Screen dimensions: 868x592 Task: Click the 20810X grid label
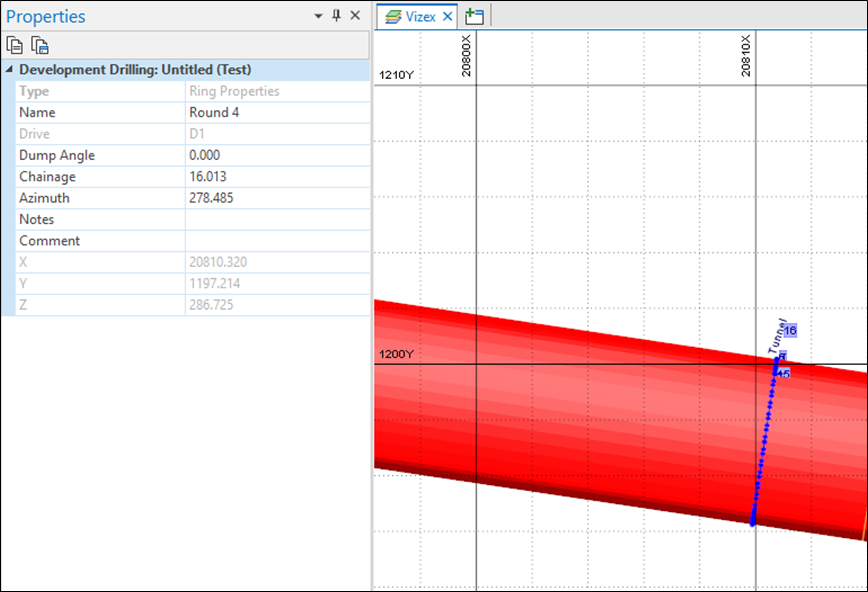(x=746, y=55)
